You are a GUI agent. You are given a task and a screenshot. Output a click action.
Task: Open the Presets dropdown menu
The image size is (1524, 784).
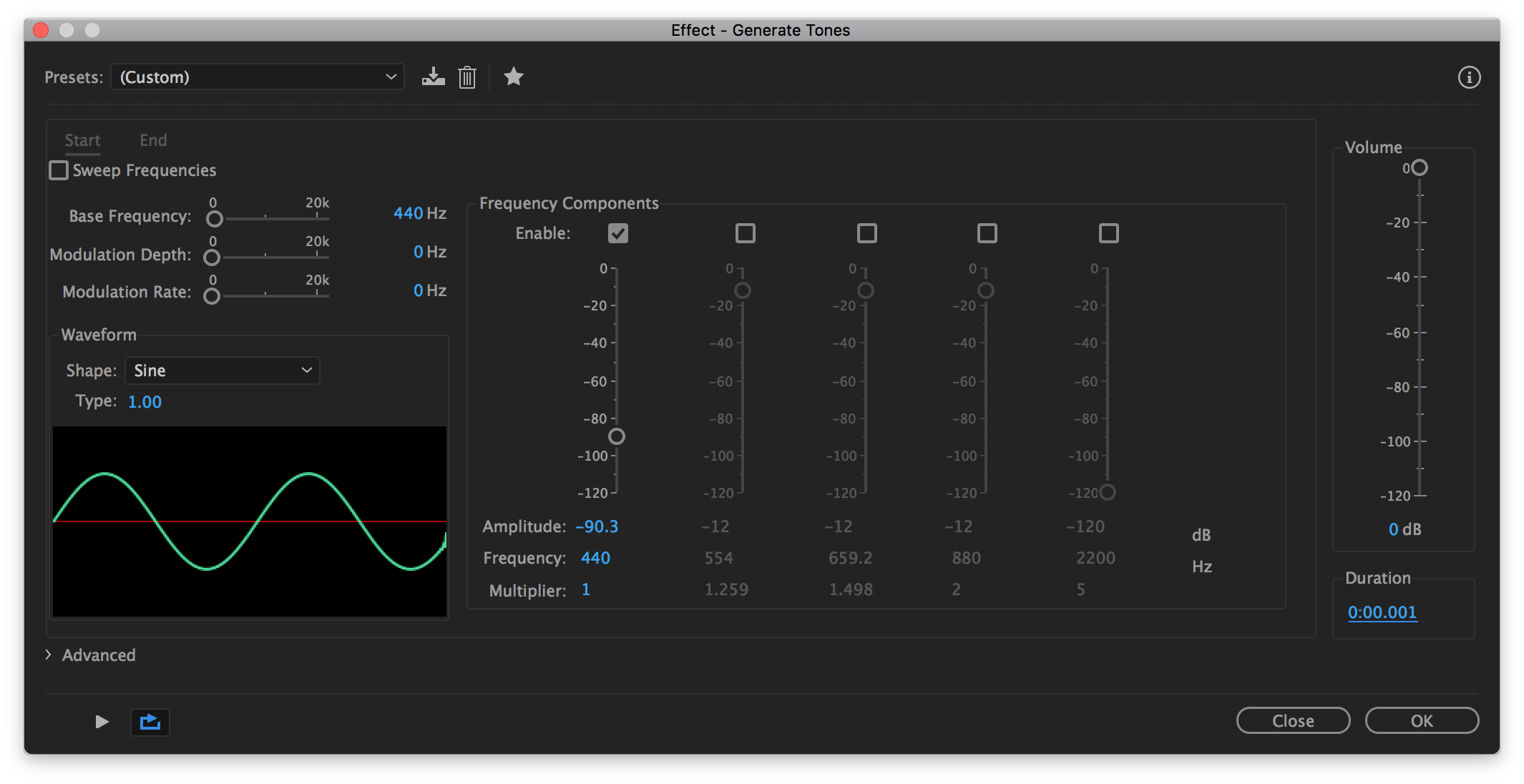(254, 76)
